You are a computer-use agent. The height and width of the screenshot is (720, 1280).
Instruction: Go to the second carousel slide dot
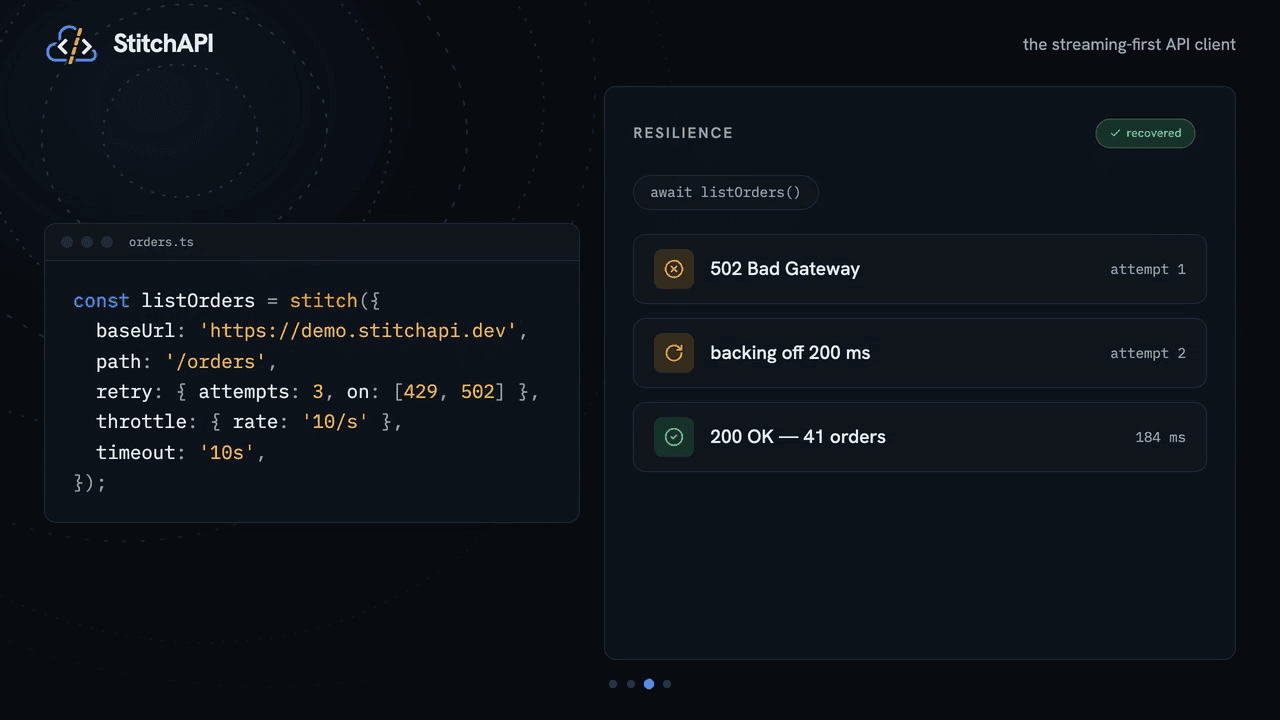tap(631, 684)
